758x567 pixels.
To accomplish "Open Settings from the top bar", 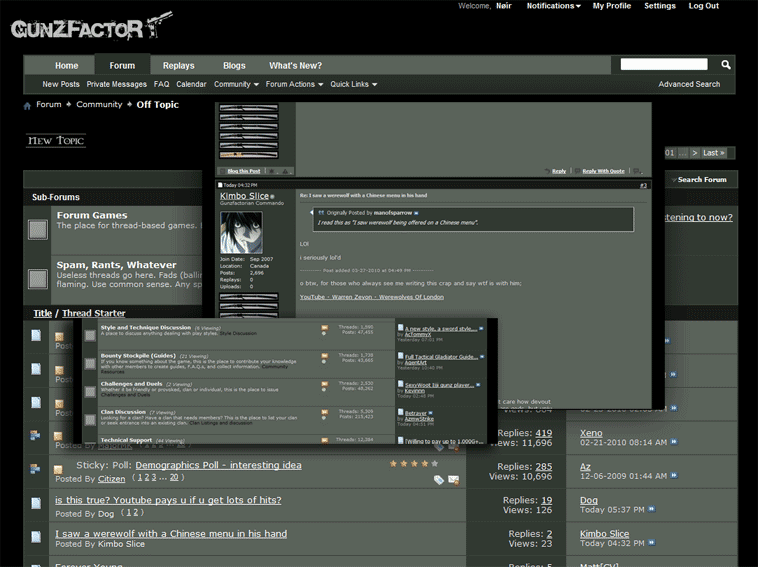I will point(659,6).
